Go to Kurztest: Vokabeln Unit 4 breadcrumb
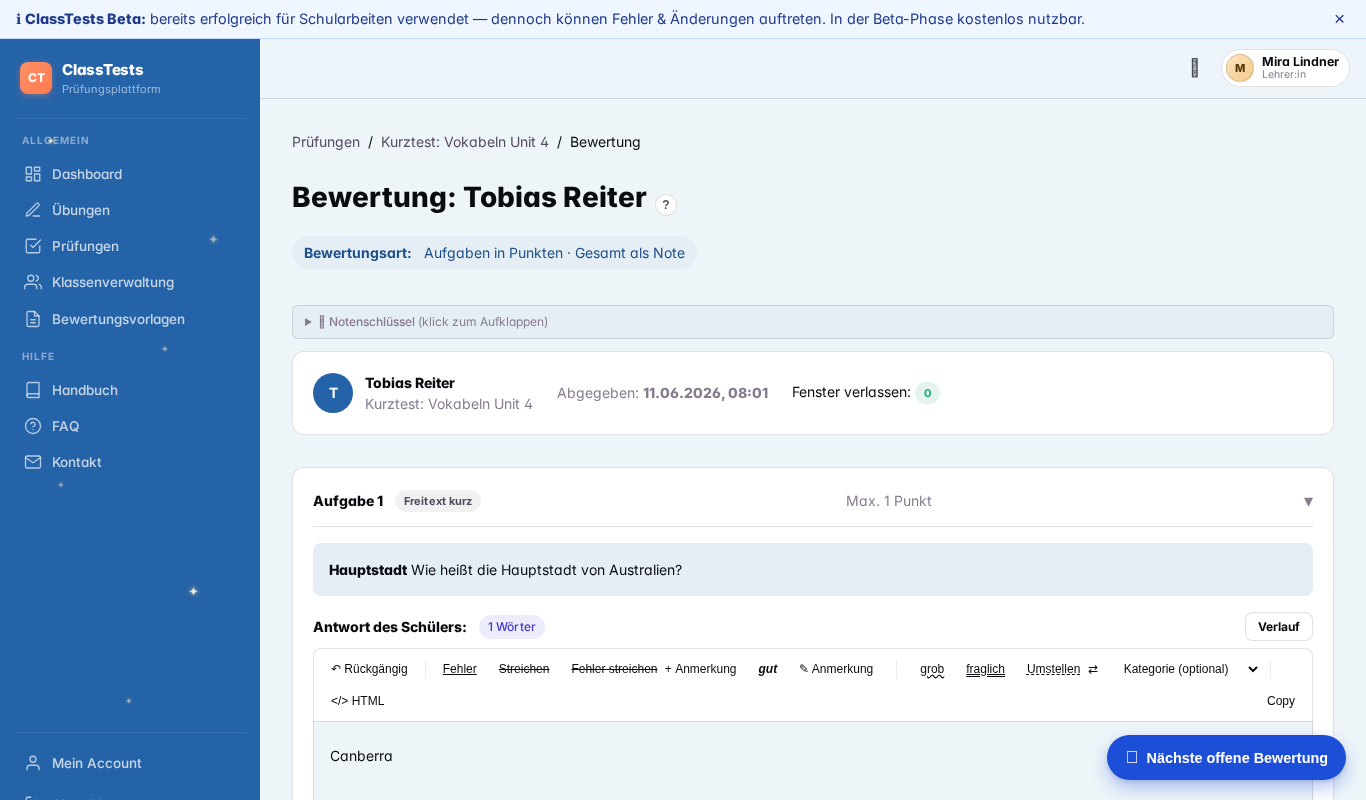 pos(465,142)
